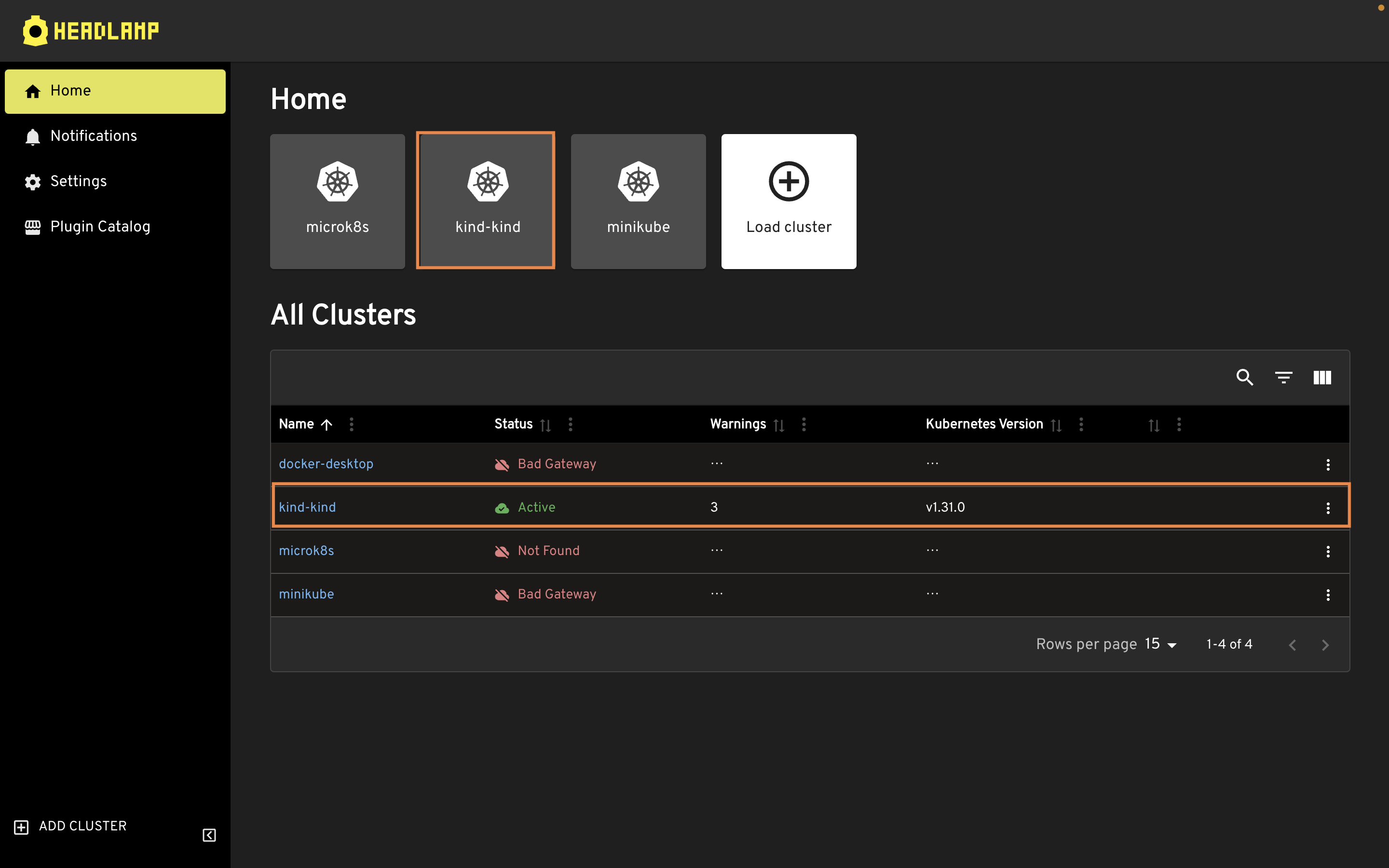Image resolution: width=1389 pixels, height=868 pixels.
Task: Open actions menu for docker-desktop row
Action: (x=1328, y=464)
